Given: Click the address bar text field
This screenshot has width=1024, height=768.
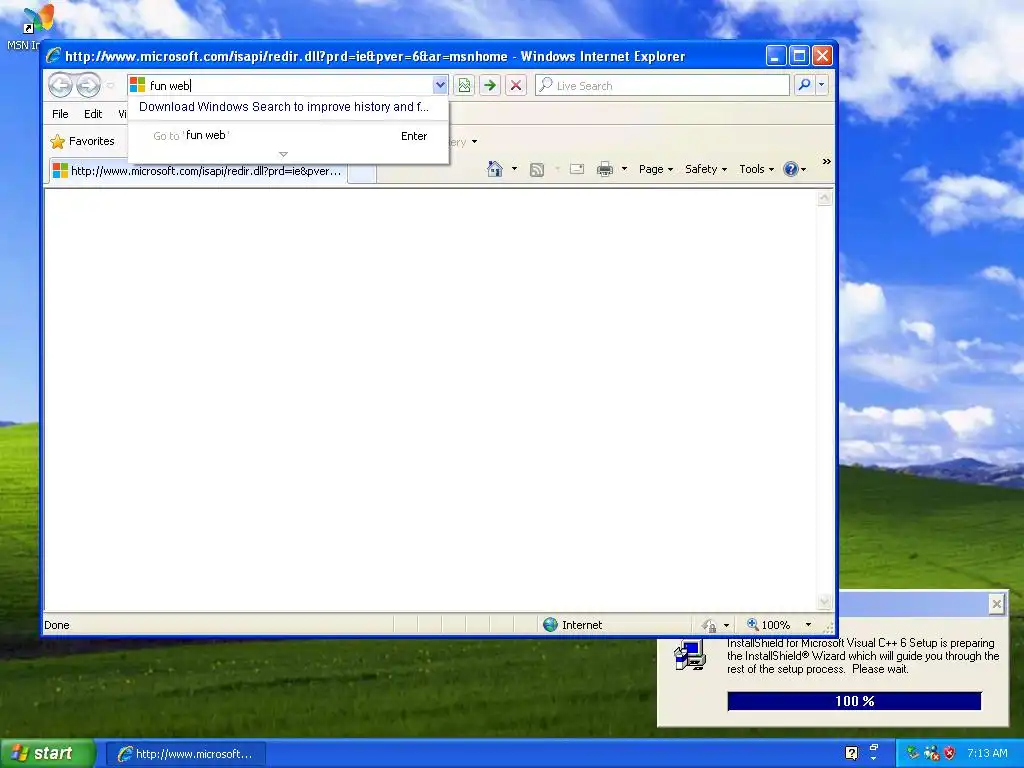Looking at the screenshot, I should point(289,86).
